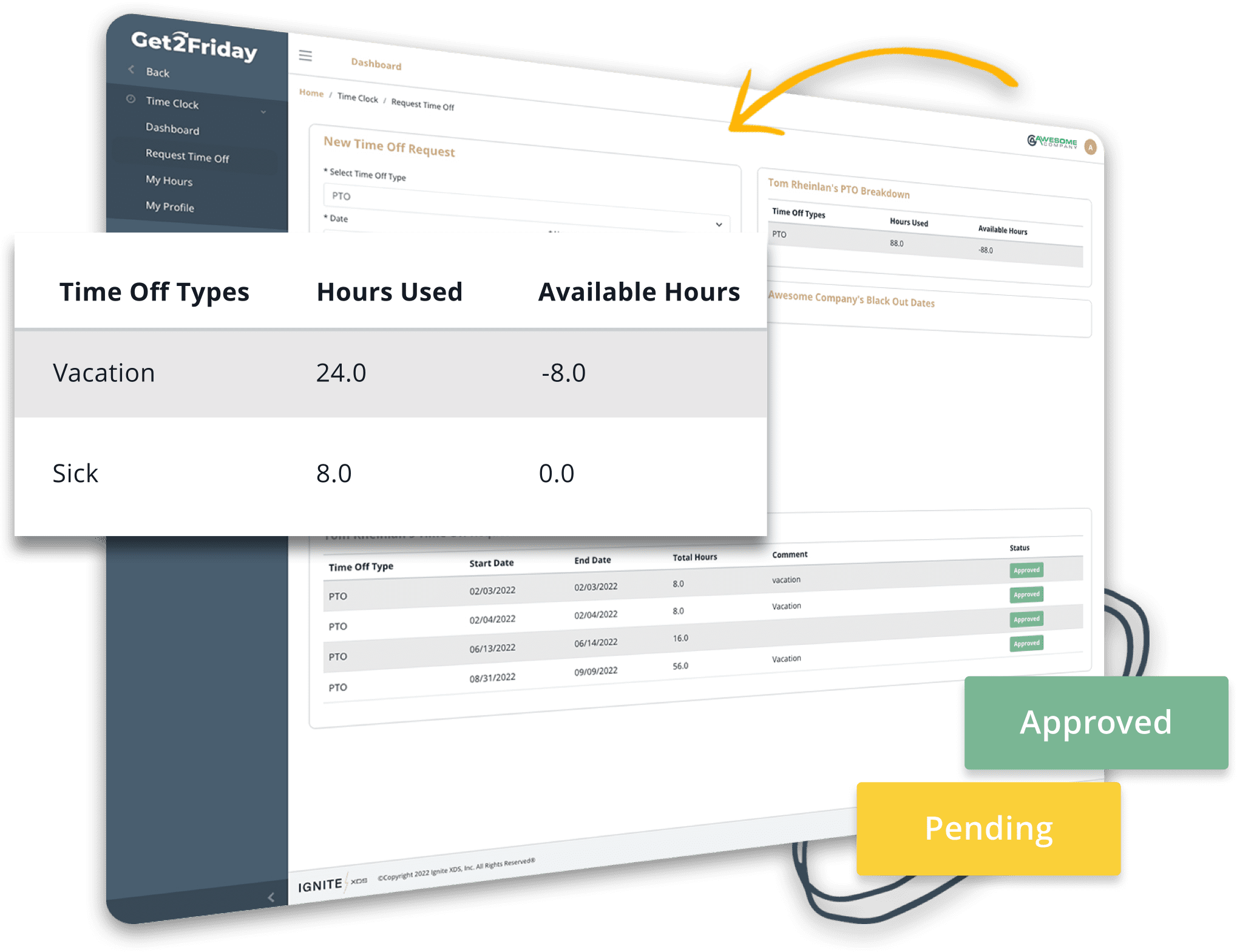The image size is (1251, 952).
Task: Click the Awesome Company logo
Action: tap(1052, 141)
